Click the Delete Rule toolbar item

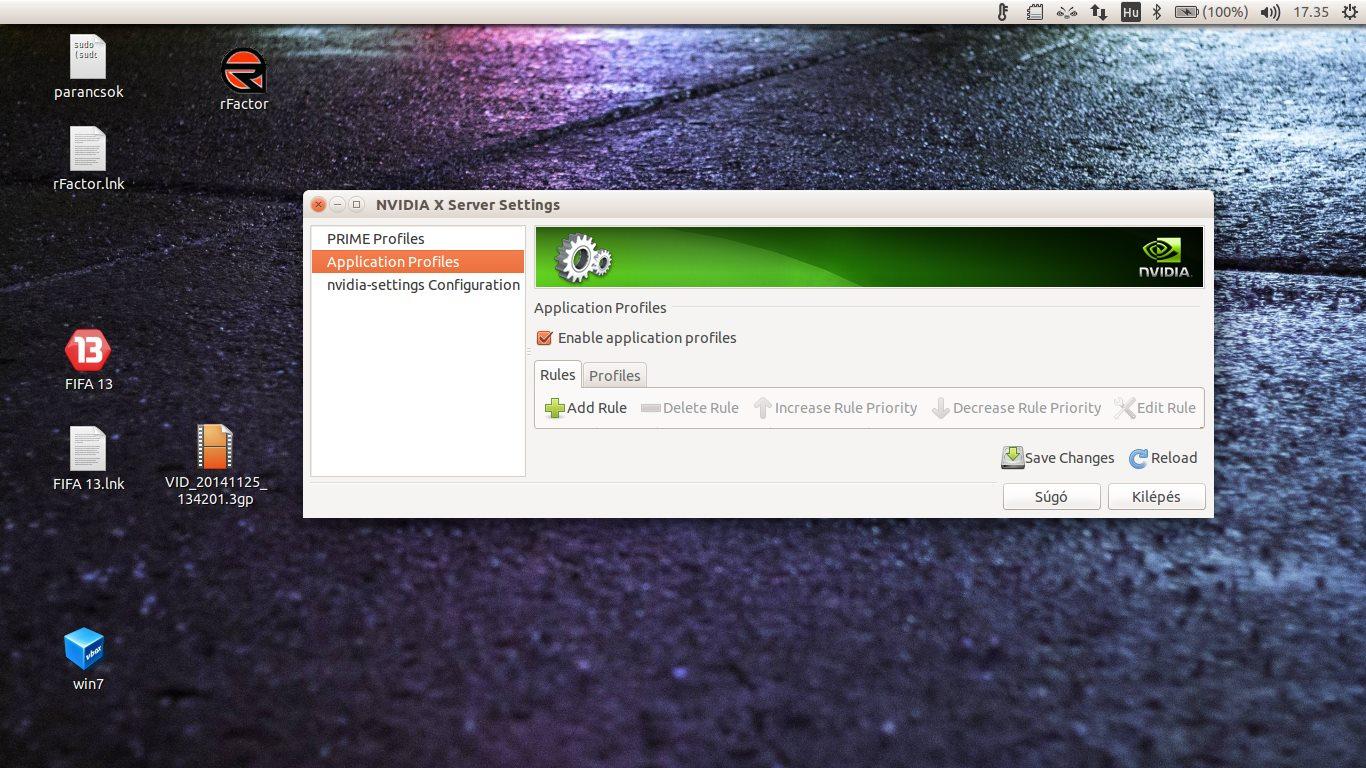689,408
